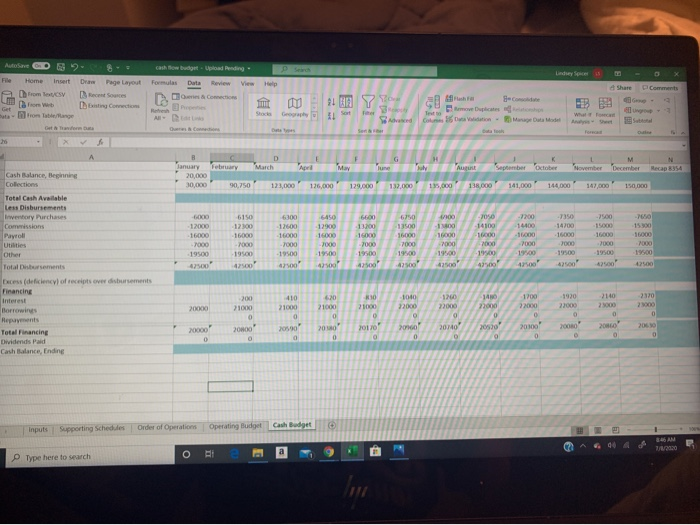Click the Comments button

(659, 88)
